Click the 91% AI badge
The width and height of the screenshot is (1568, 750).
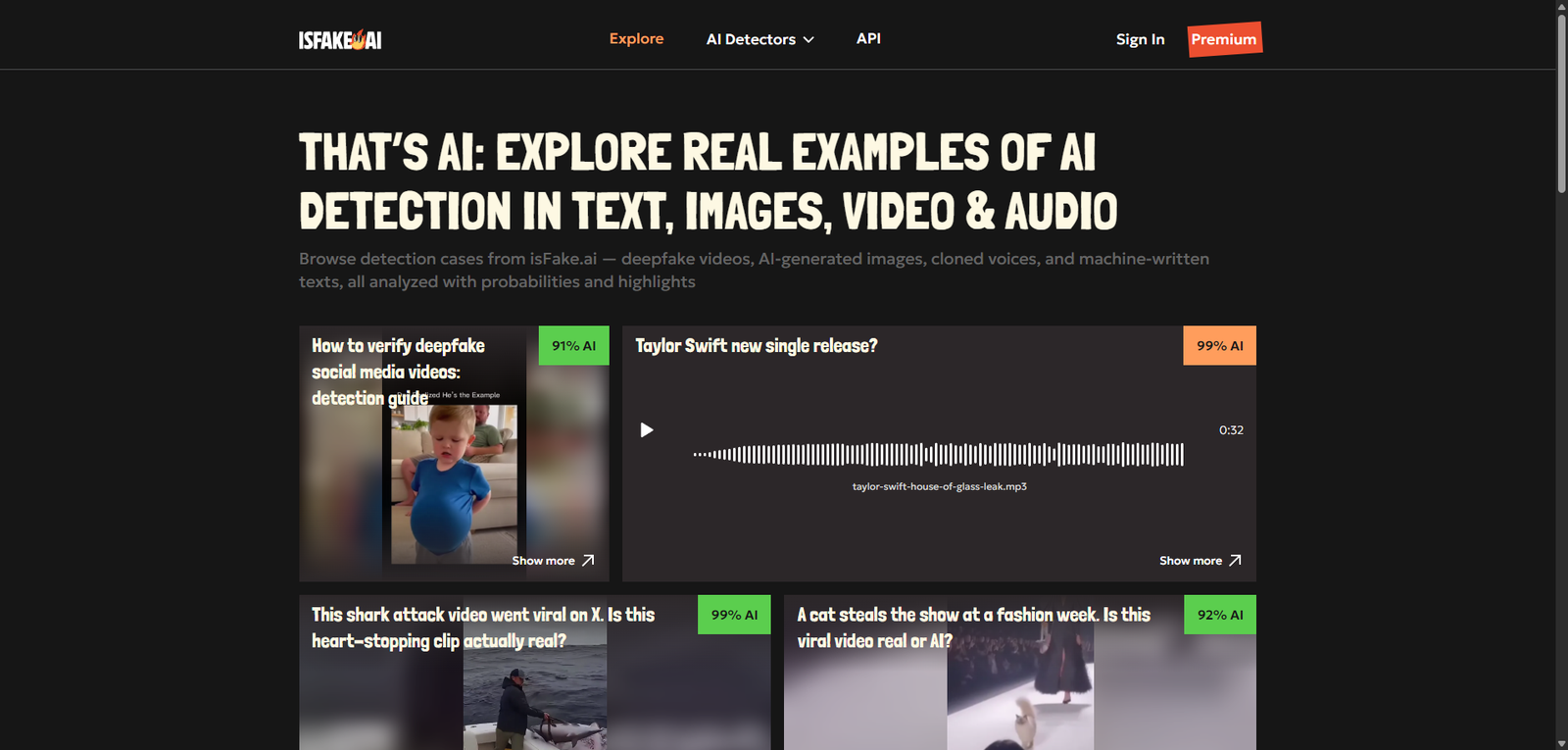(x=573, y=346)
